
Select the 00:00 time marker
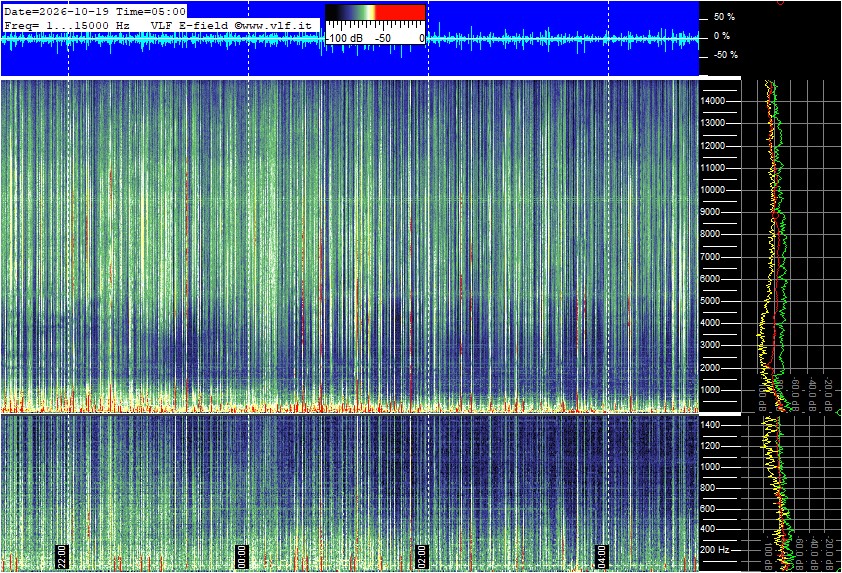click(242, 556)
